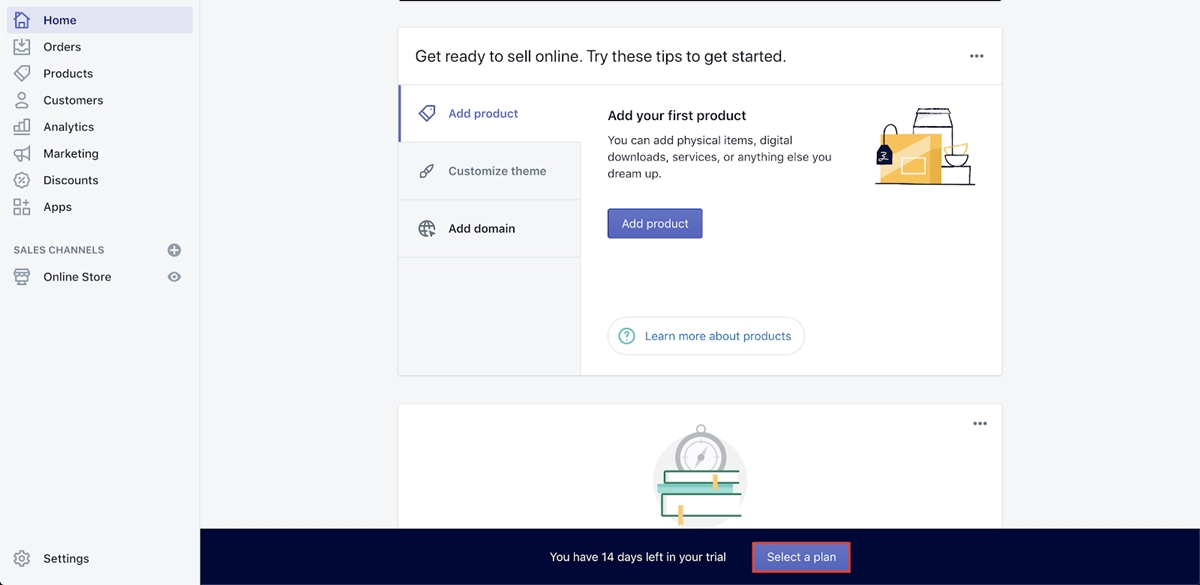
Task: Click the 'Add your first product' heading
Action: [677, 116]
